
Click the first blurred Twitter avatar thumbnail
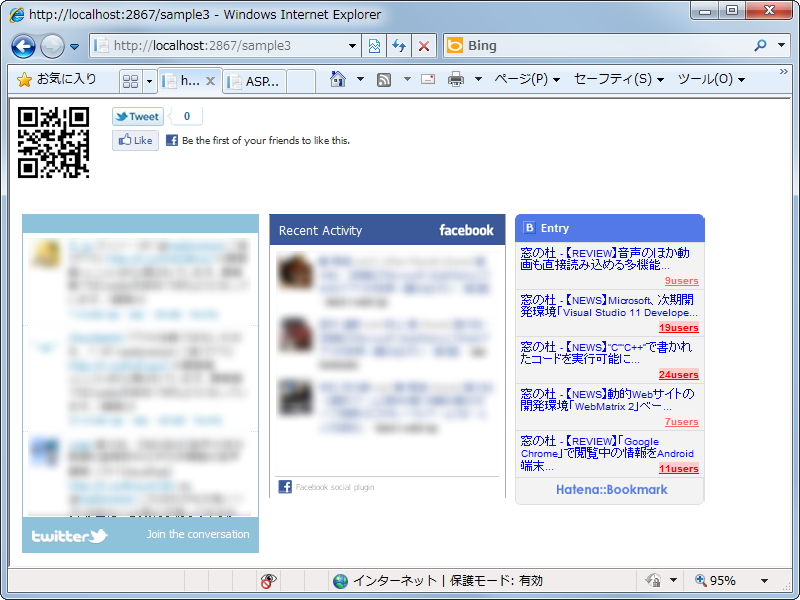[x=45, y=255]
